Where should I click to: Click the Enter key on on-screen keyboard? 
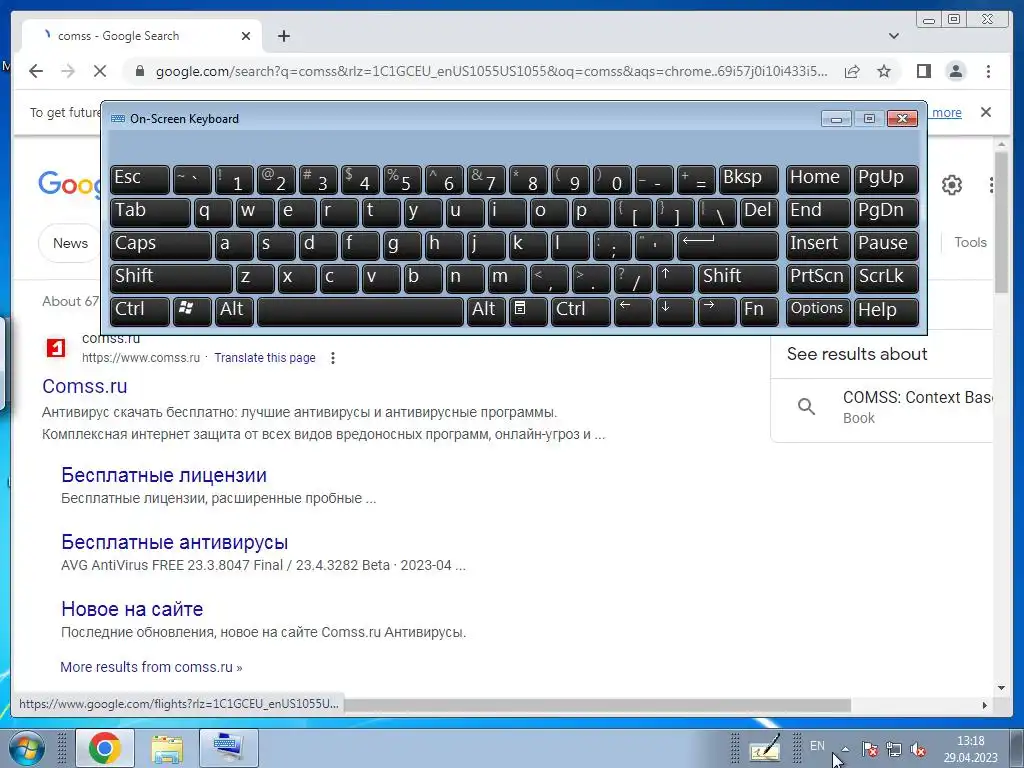pos(728,246)
